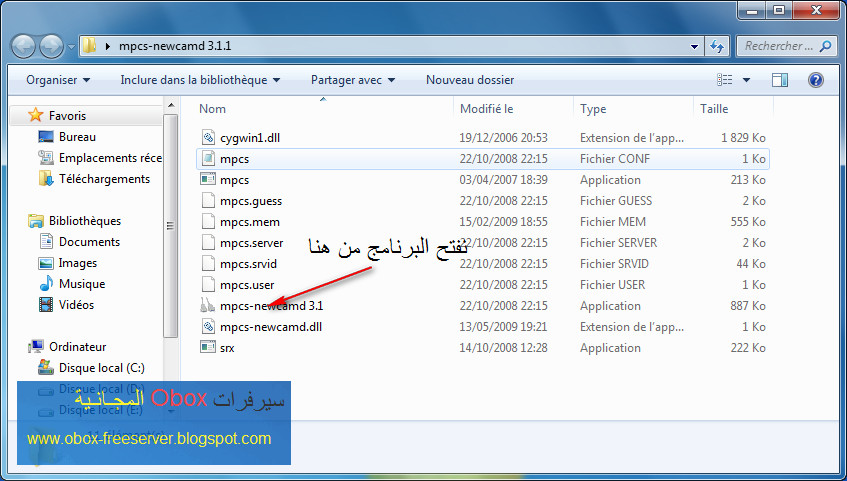The image size is (847, 481).
Task: Select the cygwin1.dll file icon
Action: (208, 137)
